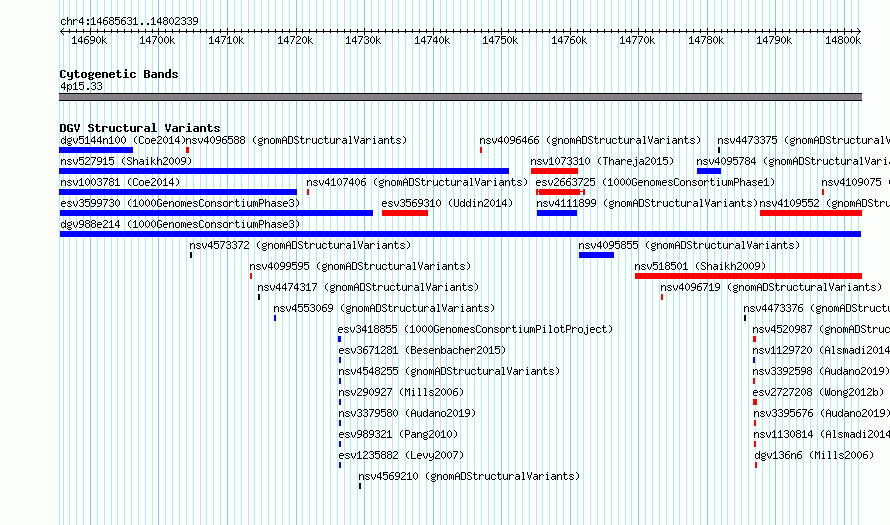Screen dimensions: 890x525
Task: Open the esv2727208 (Wong2012b) label
Action: click(819, 392)
